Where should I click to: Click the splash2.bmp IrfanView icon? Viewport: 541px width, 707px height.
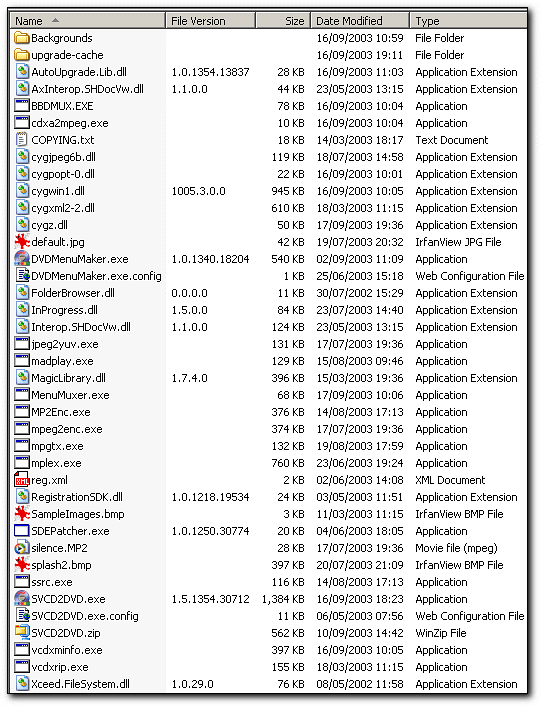click(x=22, y=565)
